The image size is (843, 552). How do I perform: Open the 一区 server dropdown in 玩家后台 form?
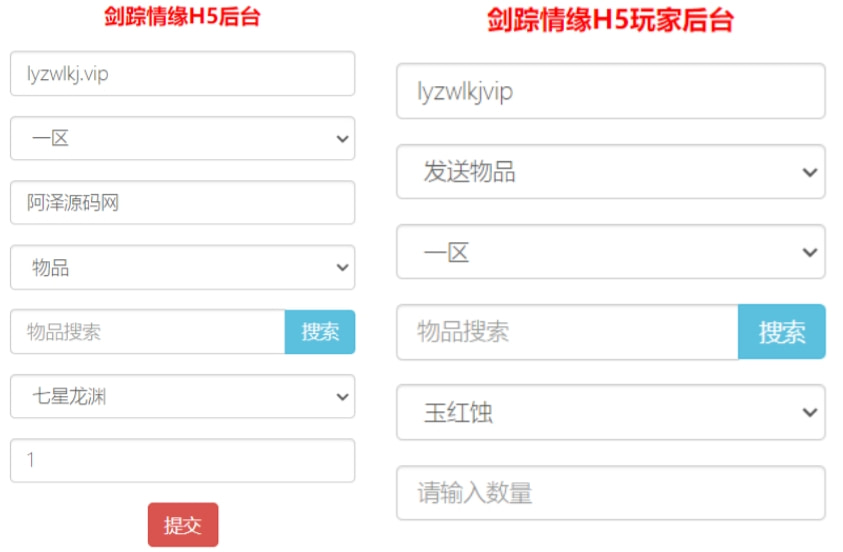click(610, 252)
